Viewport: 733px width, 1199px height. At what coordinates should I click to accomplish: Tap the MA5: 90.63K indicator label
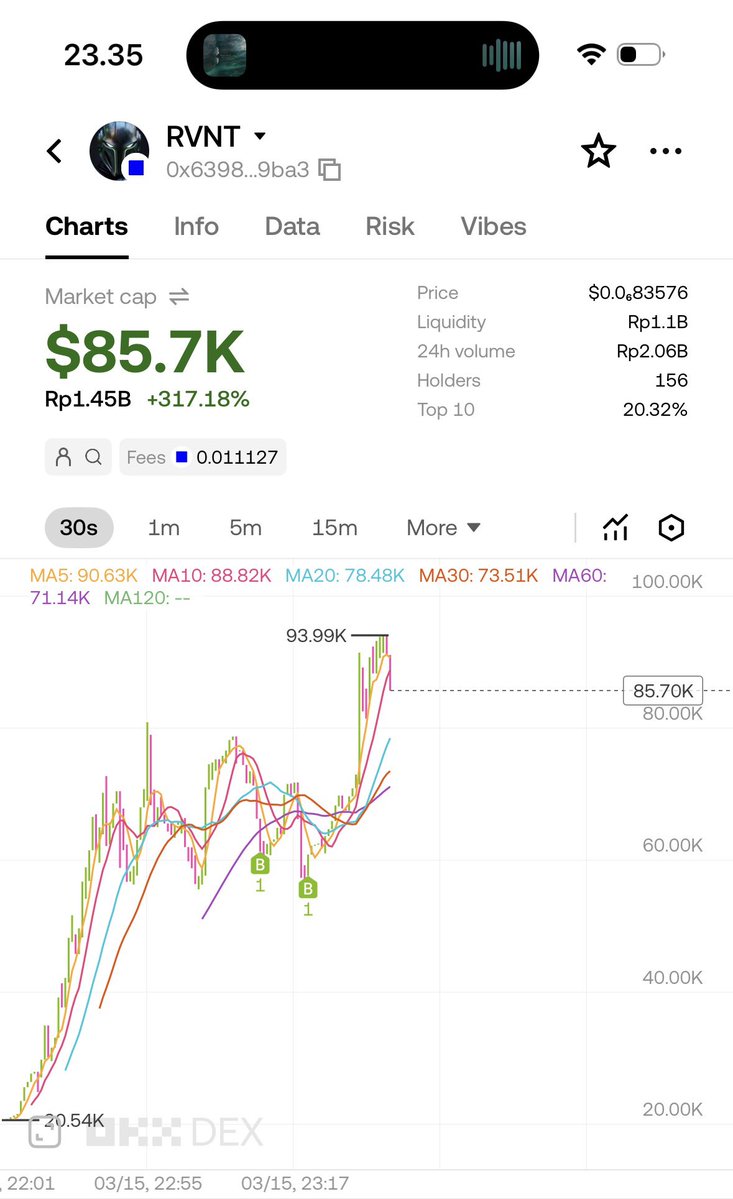coord(83,576)
